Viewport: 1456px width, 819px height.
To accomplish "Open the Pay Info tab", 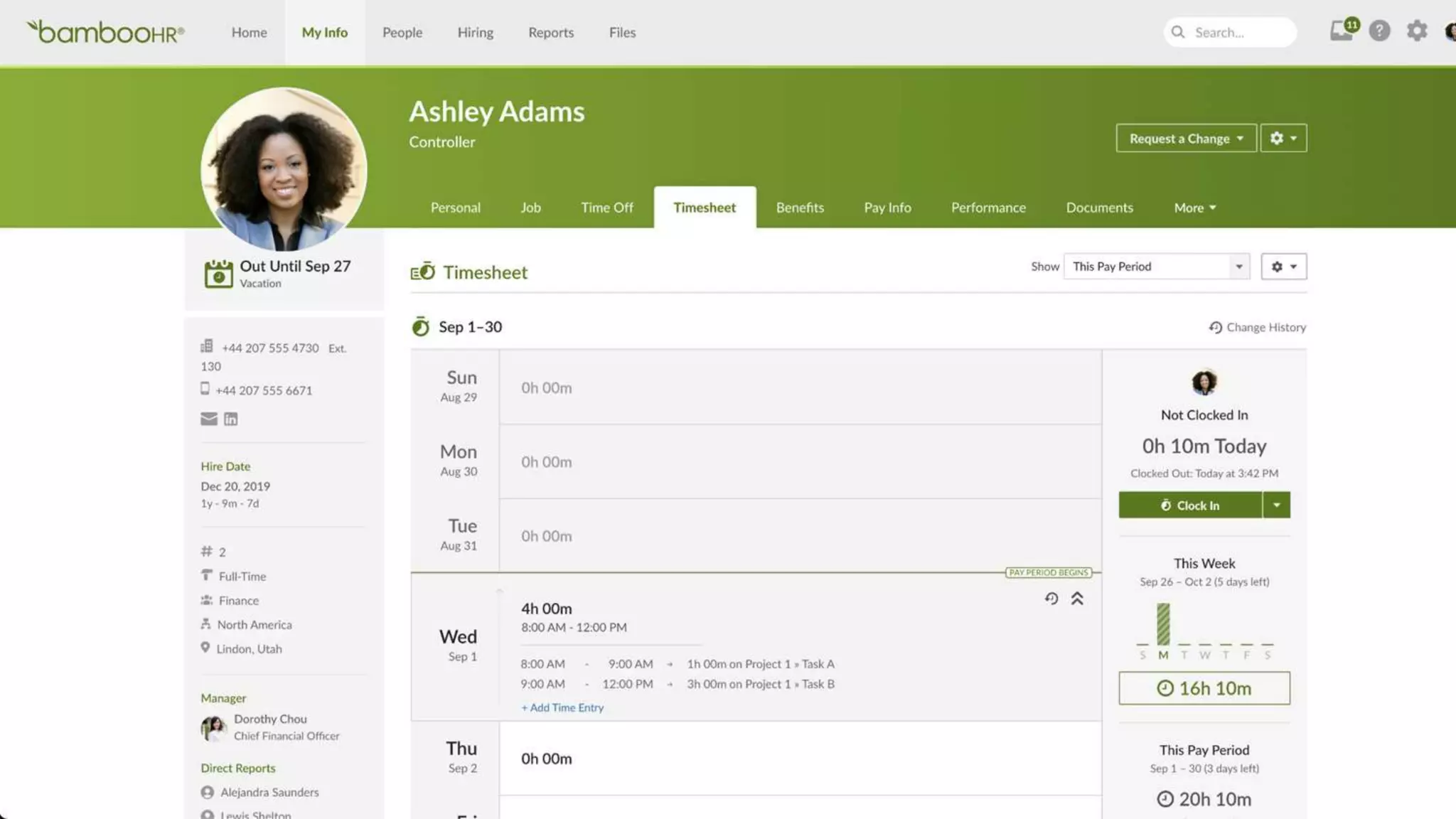I will [x=887, y=208].
